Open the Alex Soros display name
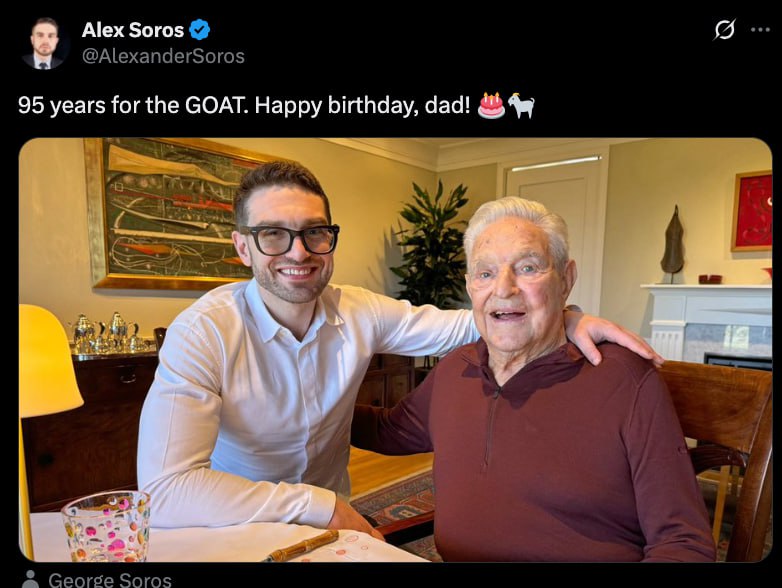Viewport: 782px width, 588px height. tap(133, 30)
